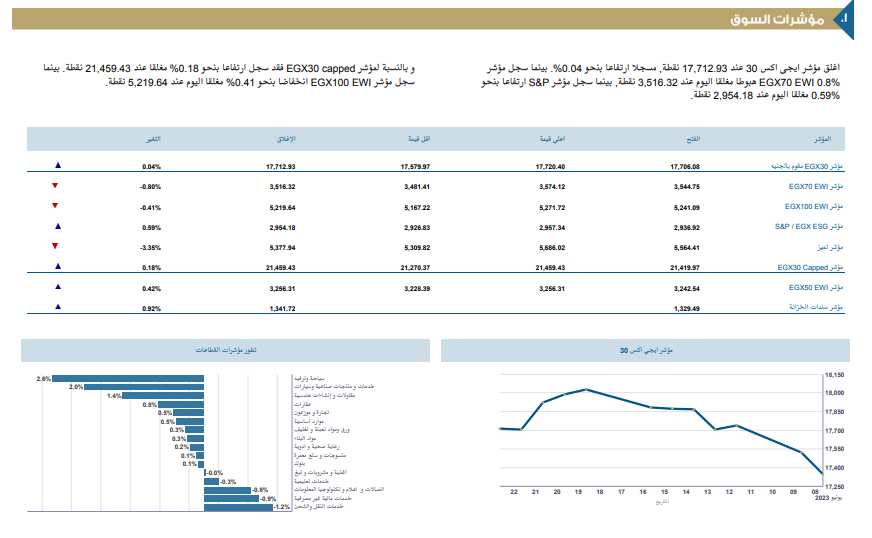Click the blue up arrow beside 0.92%
Screen dimensions: 872x538
point(58,307)
